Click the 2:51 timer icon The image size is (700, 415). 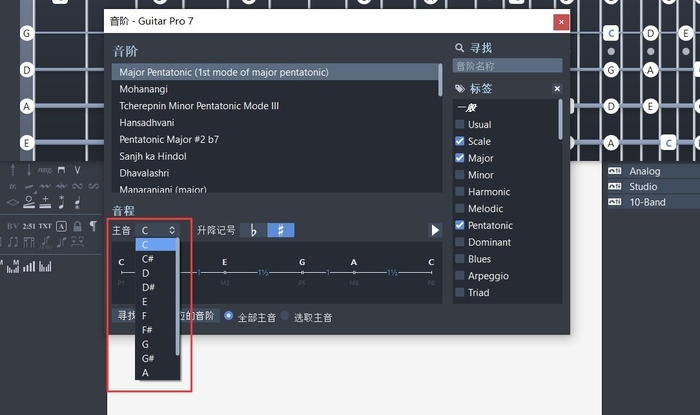pos(29,226)
